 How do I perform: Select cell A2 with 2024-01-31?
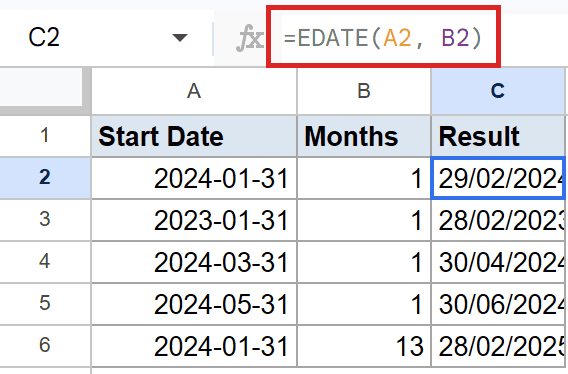194,178
